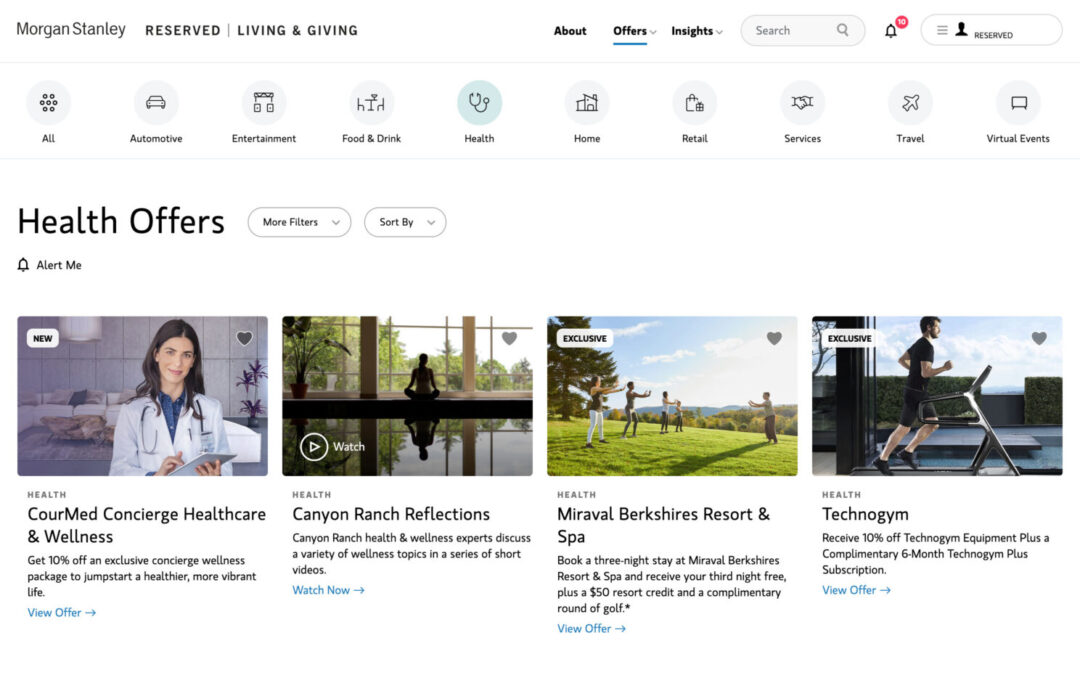Image resolution: width=1080 pixels, height=675 pixels.
Task: Open the CourMed doctor thumbnail image
Action: [x=143, y=396]
